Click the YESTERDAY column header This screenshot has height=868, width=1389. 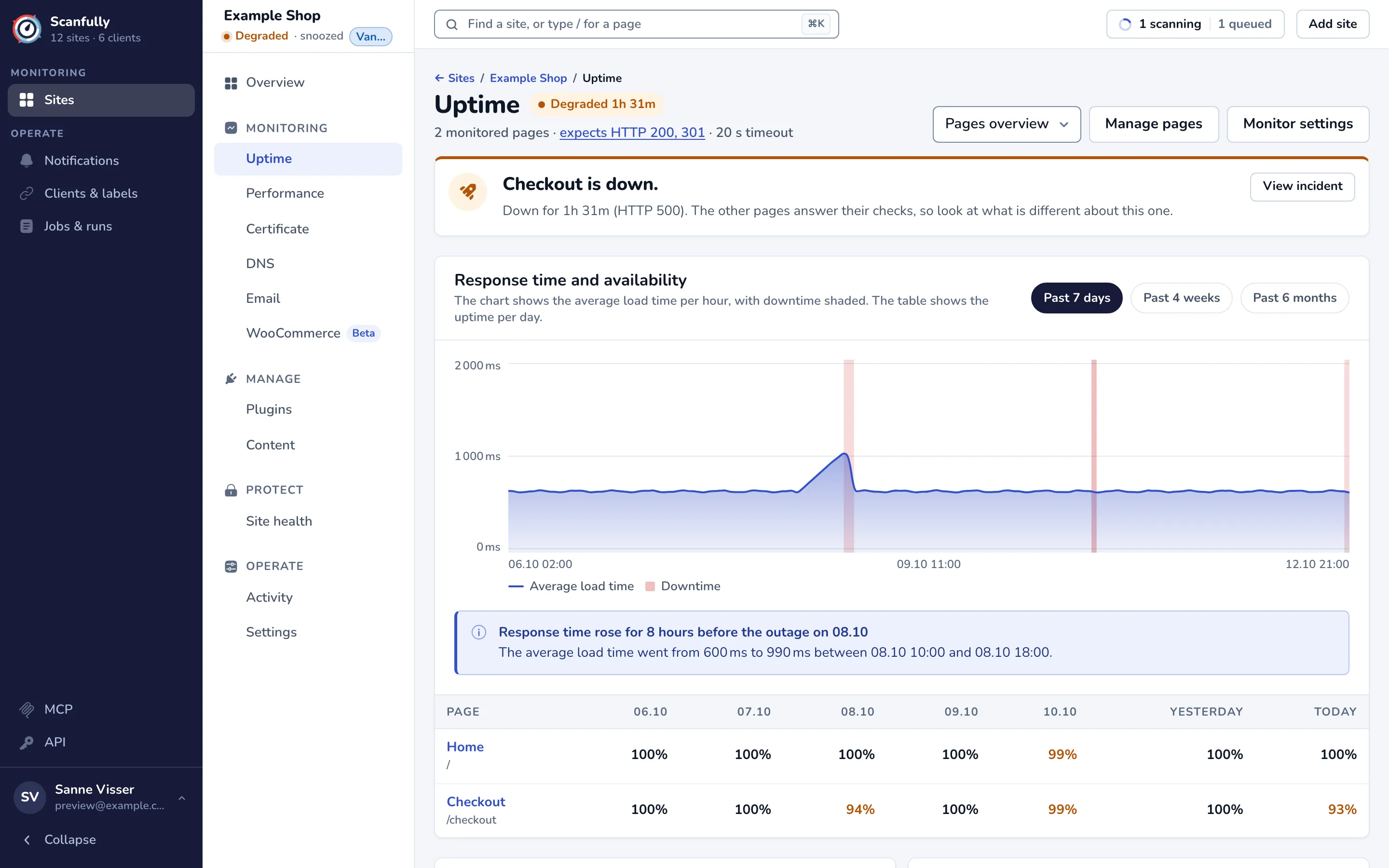point(1206,712)
